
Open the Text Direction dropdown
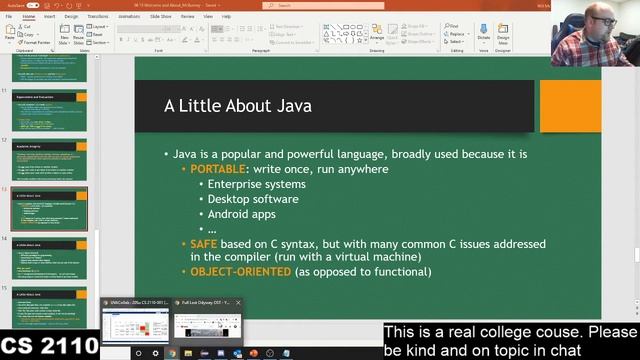[x=287, y=27]
